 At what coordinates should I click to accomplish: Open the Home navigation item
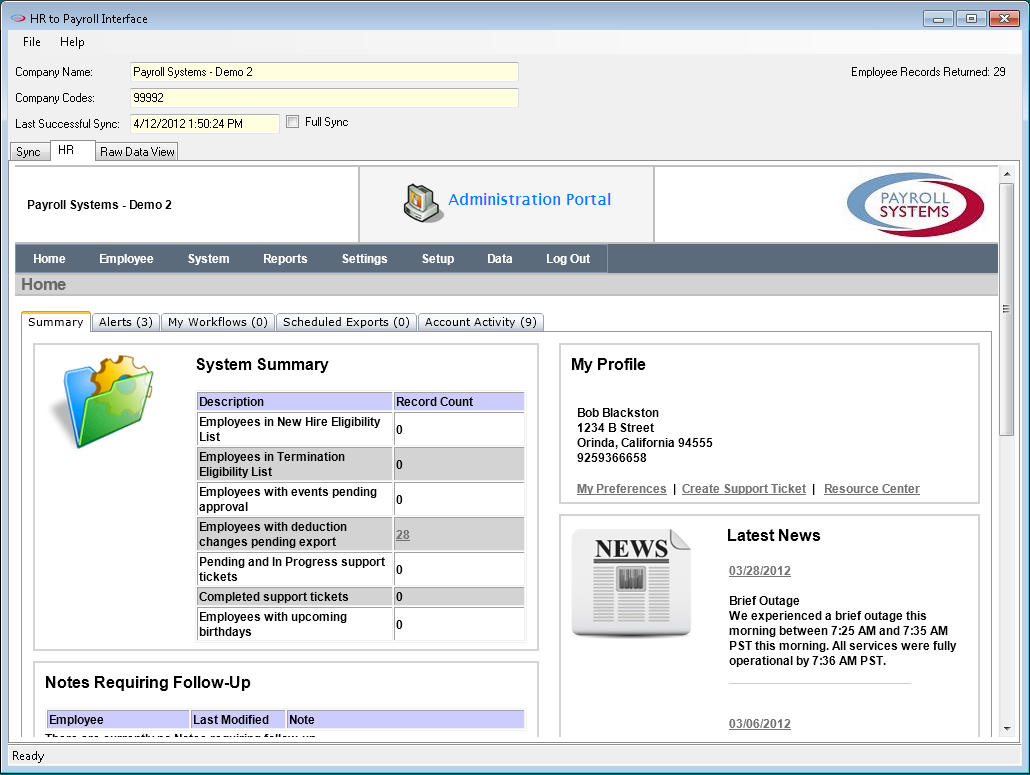pos(49,259)
